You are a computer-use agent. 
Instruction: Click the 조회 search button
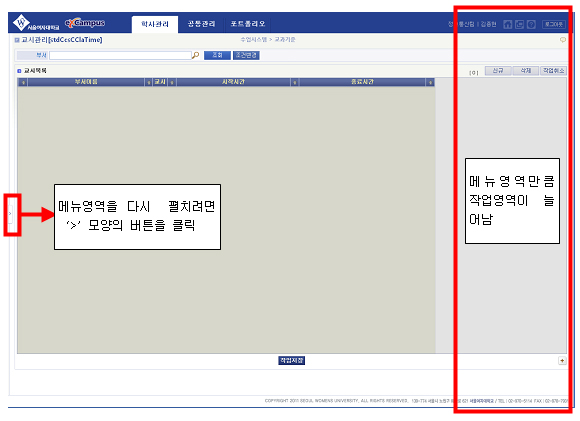[x=217, y=55]
